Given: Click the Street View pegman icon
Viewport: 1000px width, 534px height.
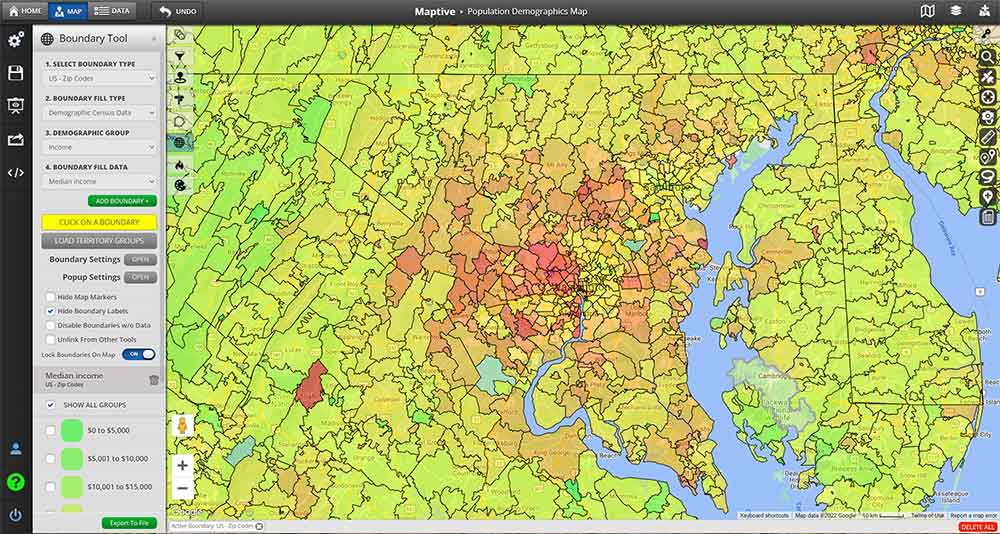Looking at the screenshot, I should pyautogui.click(x=182, y=426).
